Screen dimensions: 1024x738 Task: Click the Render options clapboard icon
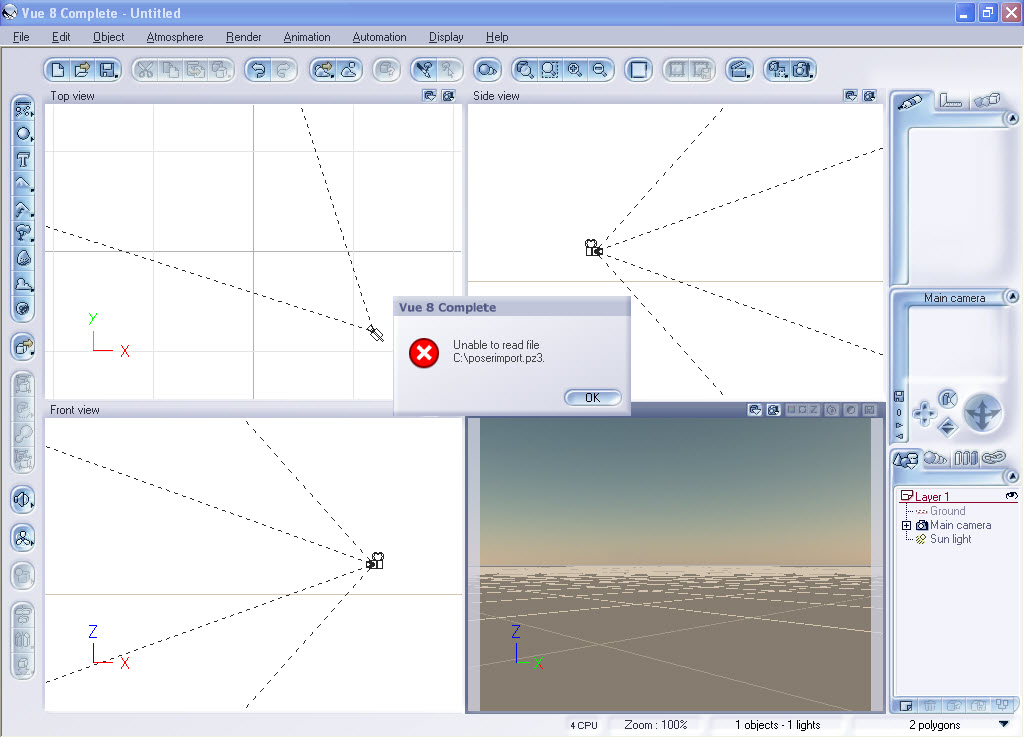pos(739,70)
